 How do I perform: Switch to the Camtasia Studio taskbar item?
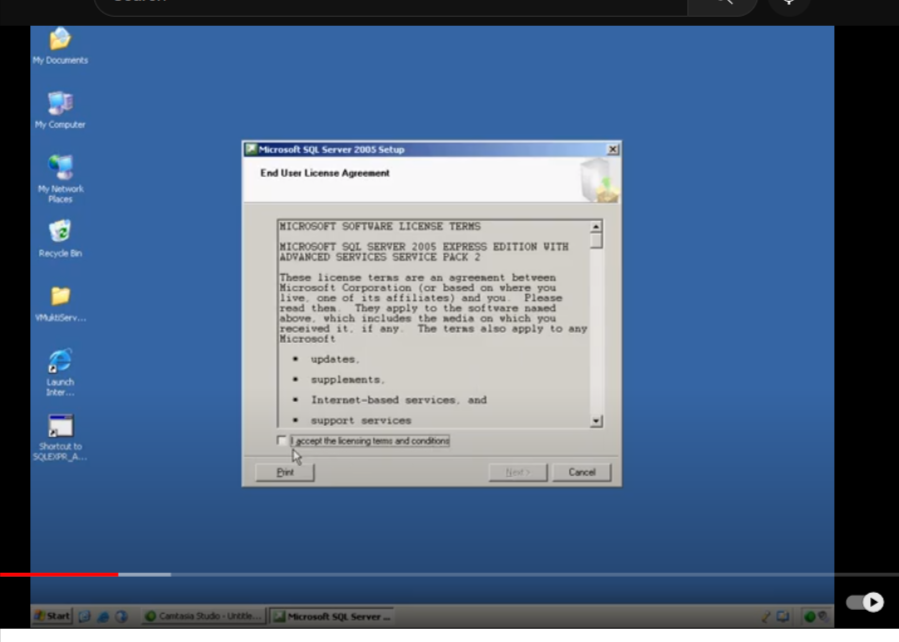(x=204, y=616)
